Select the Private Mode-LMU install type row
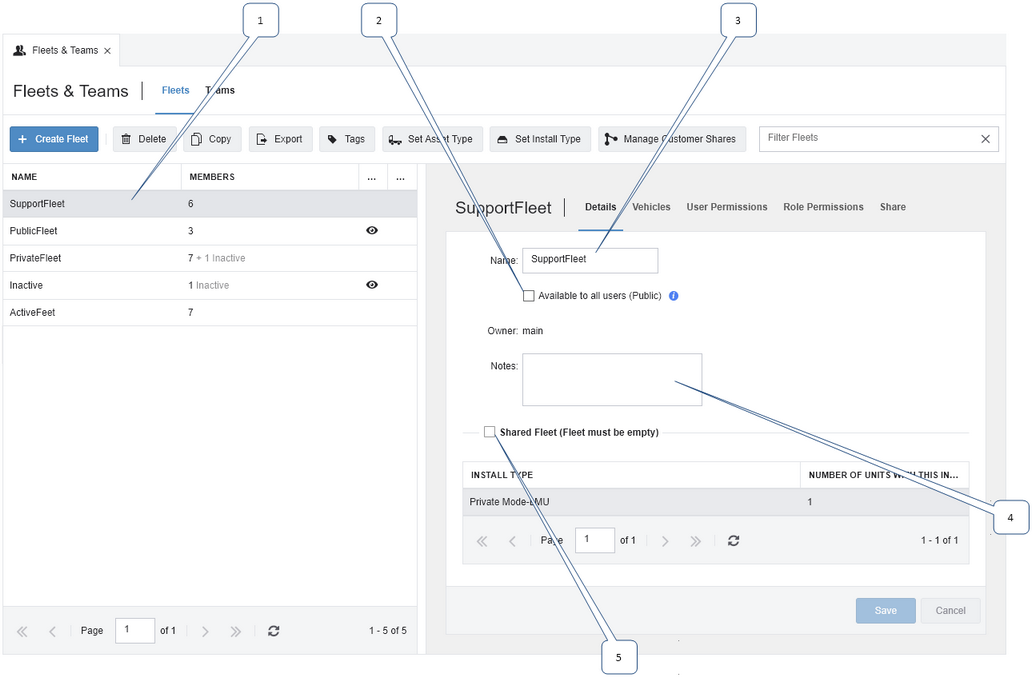This screenshot has height=678, width=1032. pos(715,502)
